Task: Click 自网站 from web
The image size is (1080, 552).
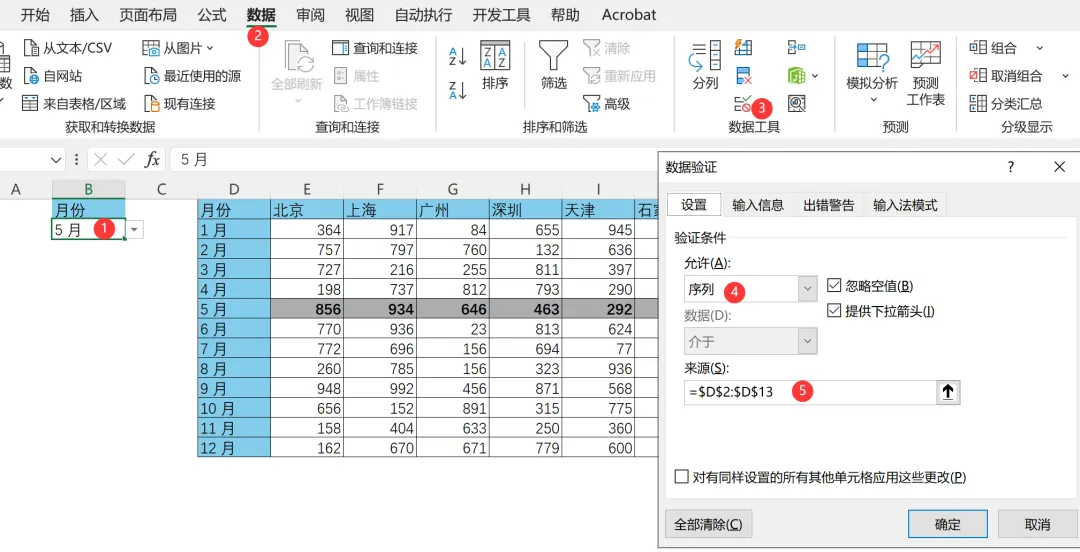Action: (52, 76)
